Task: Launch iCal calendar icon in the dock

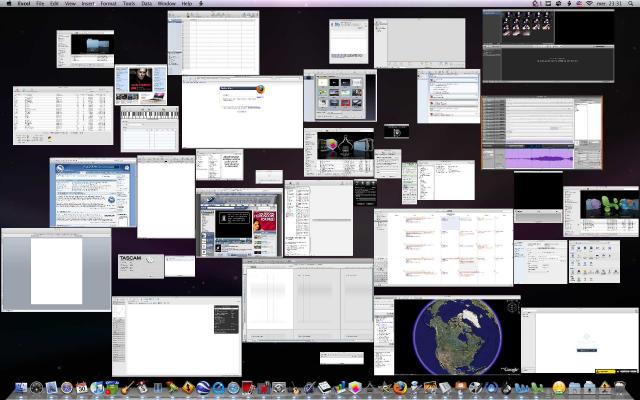Action: 82,388
